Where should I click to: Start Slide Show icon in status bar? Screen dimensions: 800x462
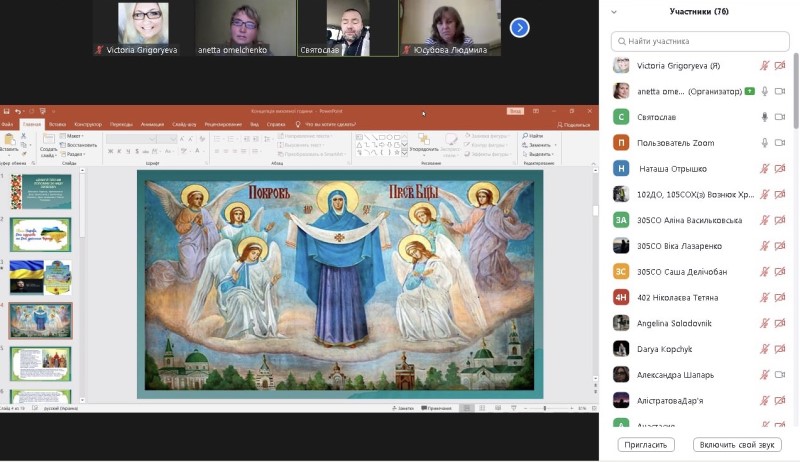coord(514,408)
